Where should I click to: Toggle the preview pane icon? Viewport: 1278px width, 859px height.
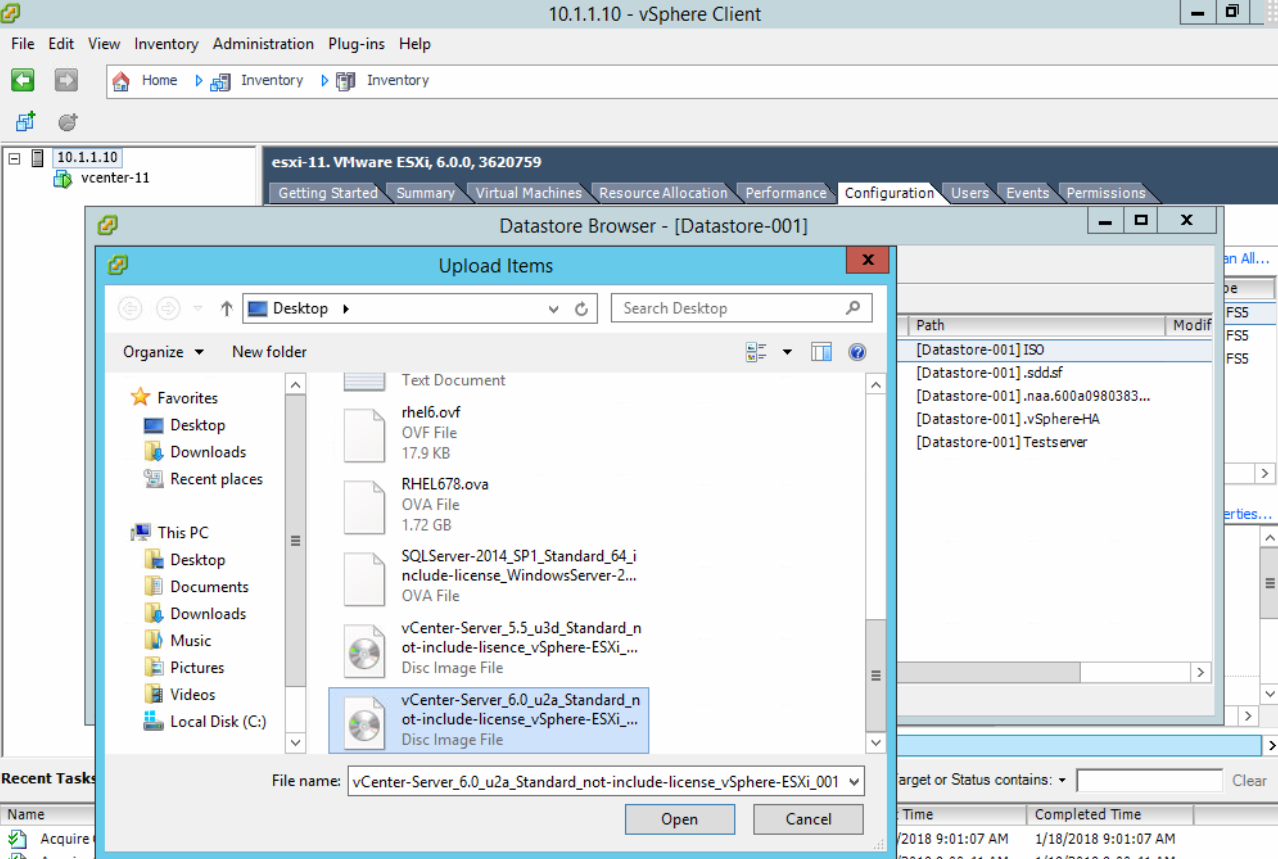(x=821, y=352)
